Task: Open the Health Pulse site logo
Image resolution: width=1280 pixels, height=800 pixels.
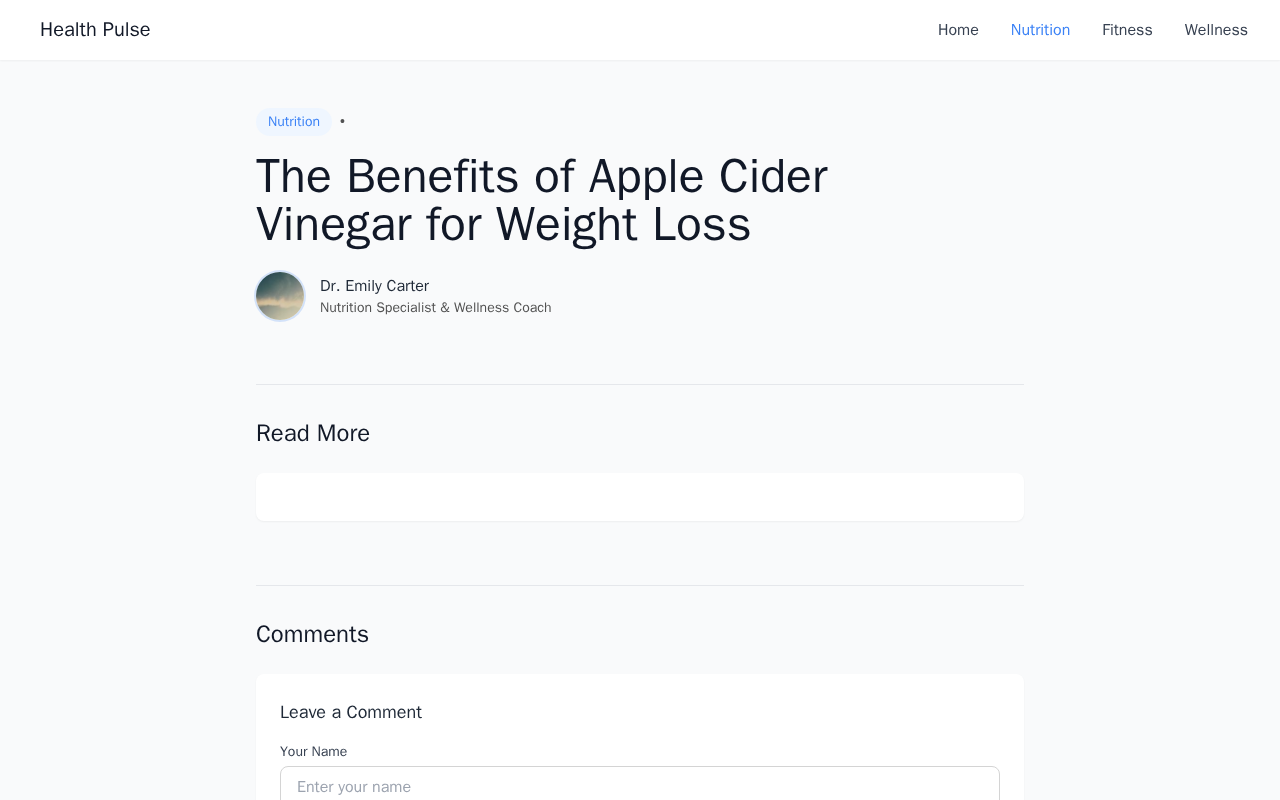Action: 95,30
